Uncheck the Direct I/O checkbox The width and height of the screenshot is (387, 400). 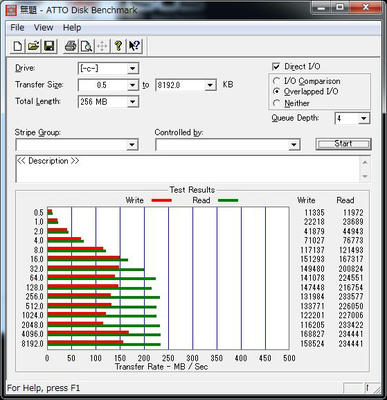coord(276,66)
